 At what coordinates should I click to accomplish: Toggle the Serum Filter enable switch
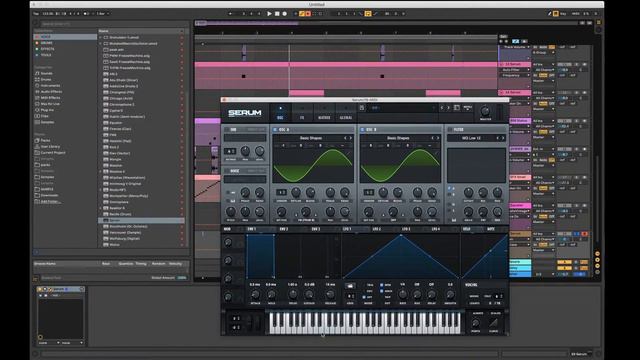pos(450,129)
